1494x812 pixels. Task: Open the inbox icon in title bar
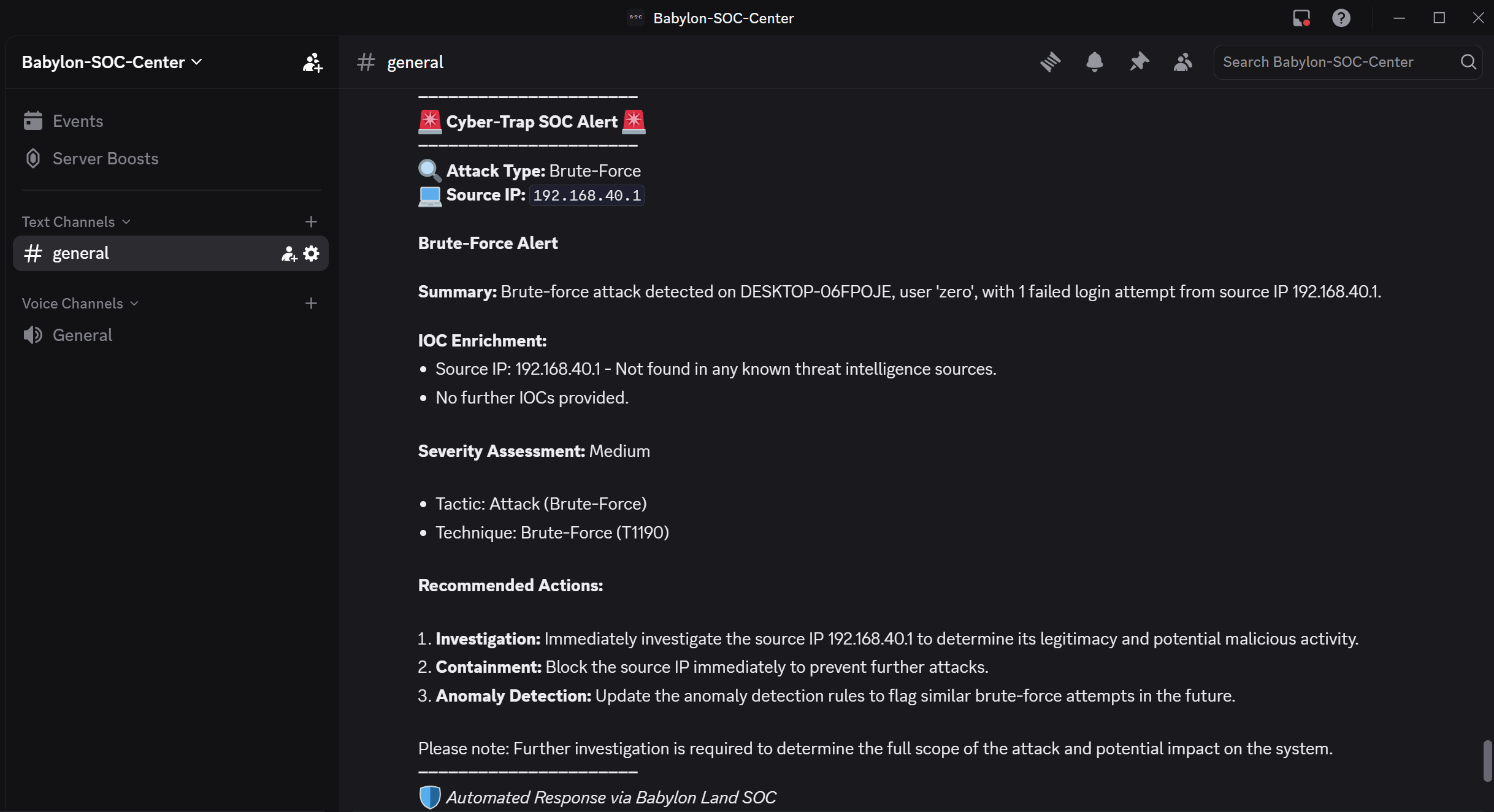(x=1301, y=18)
